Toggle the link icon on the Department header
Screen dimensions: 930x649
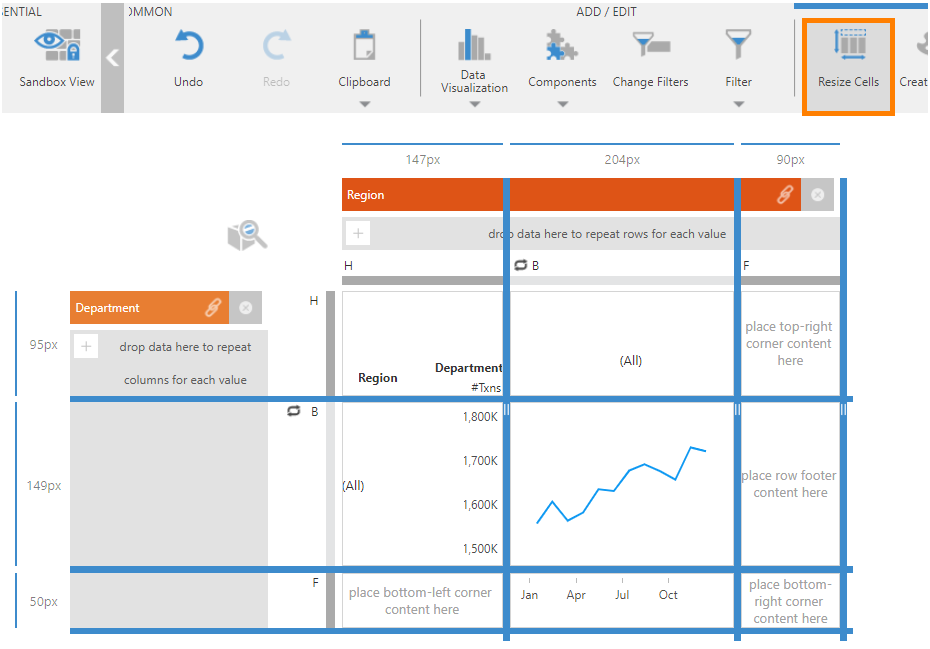tap(212, 307)
